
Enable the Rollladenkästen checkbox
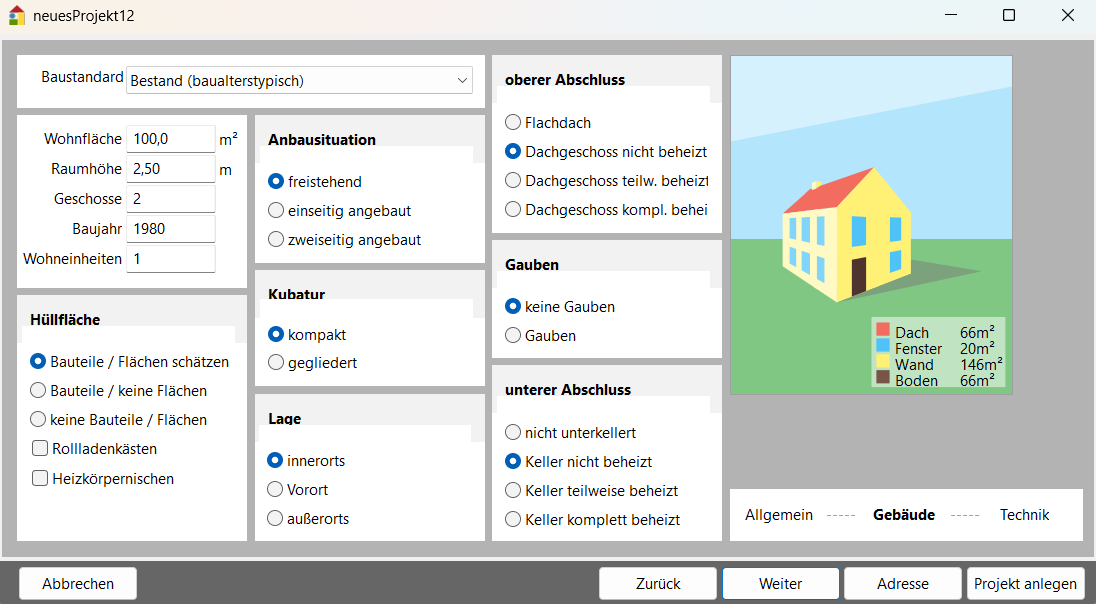coord(41,449)
